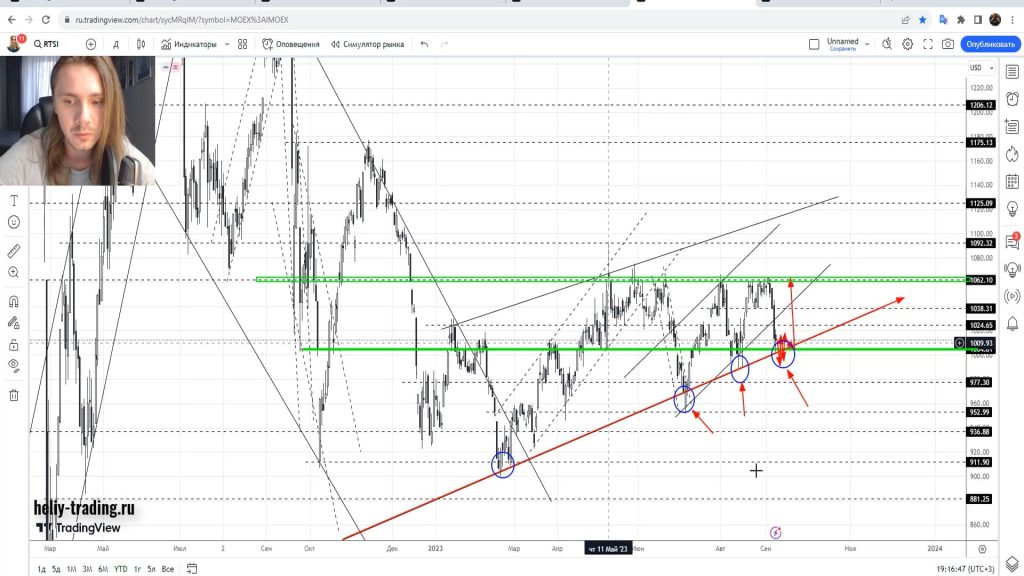Toggle lock all drawings tool
This screenshot has height=576, width=1024.
click(14, 345)
